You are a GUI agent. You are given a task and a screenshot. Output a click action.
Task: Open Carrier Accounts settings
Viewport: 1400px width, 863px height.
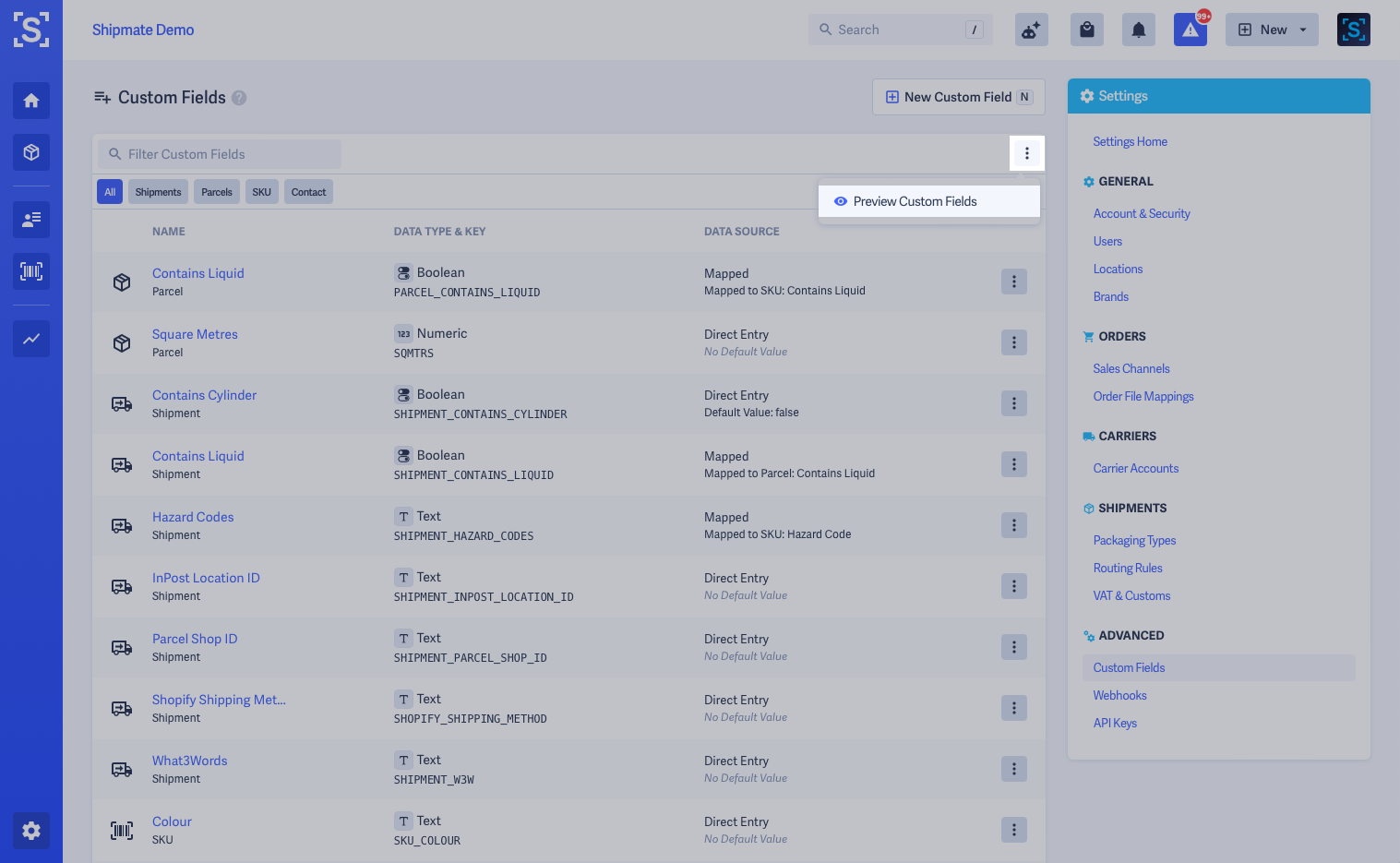(x=1136, y=468)
